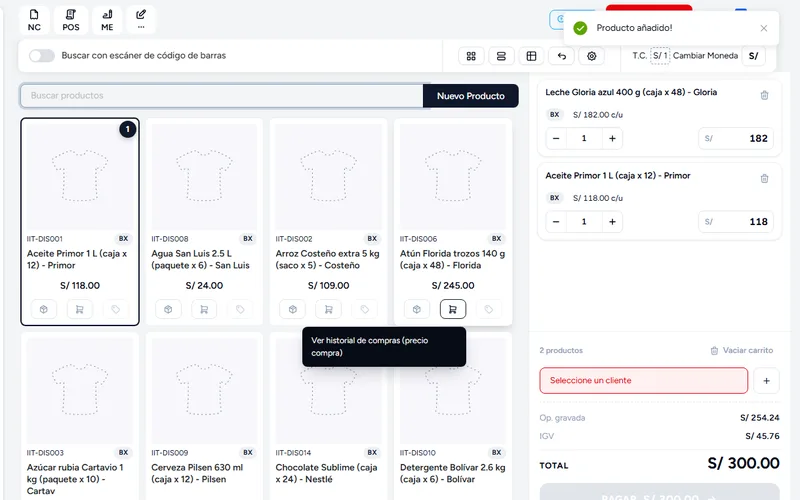Screen dimensions: 800x500
Task: Click the IGV amount S/ 45.76
Action: (762, 436)
